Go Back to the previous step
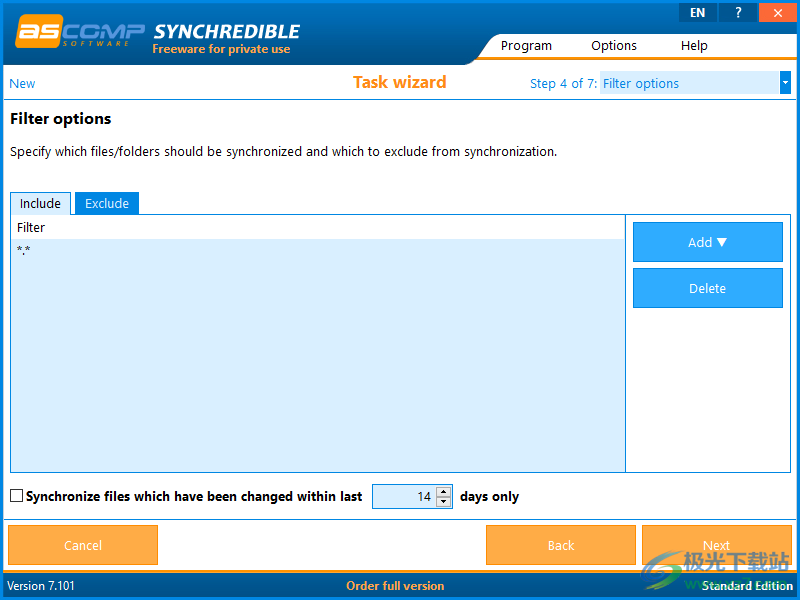The width and height of the screenshot is (800, 600). (560, 545)
